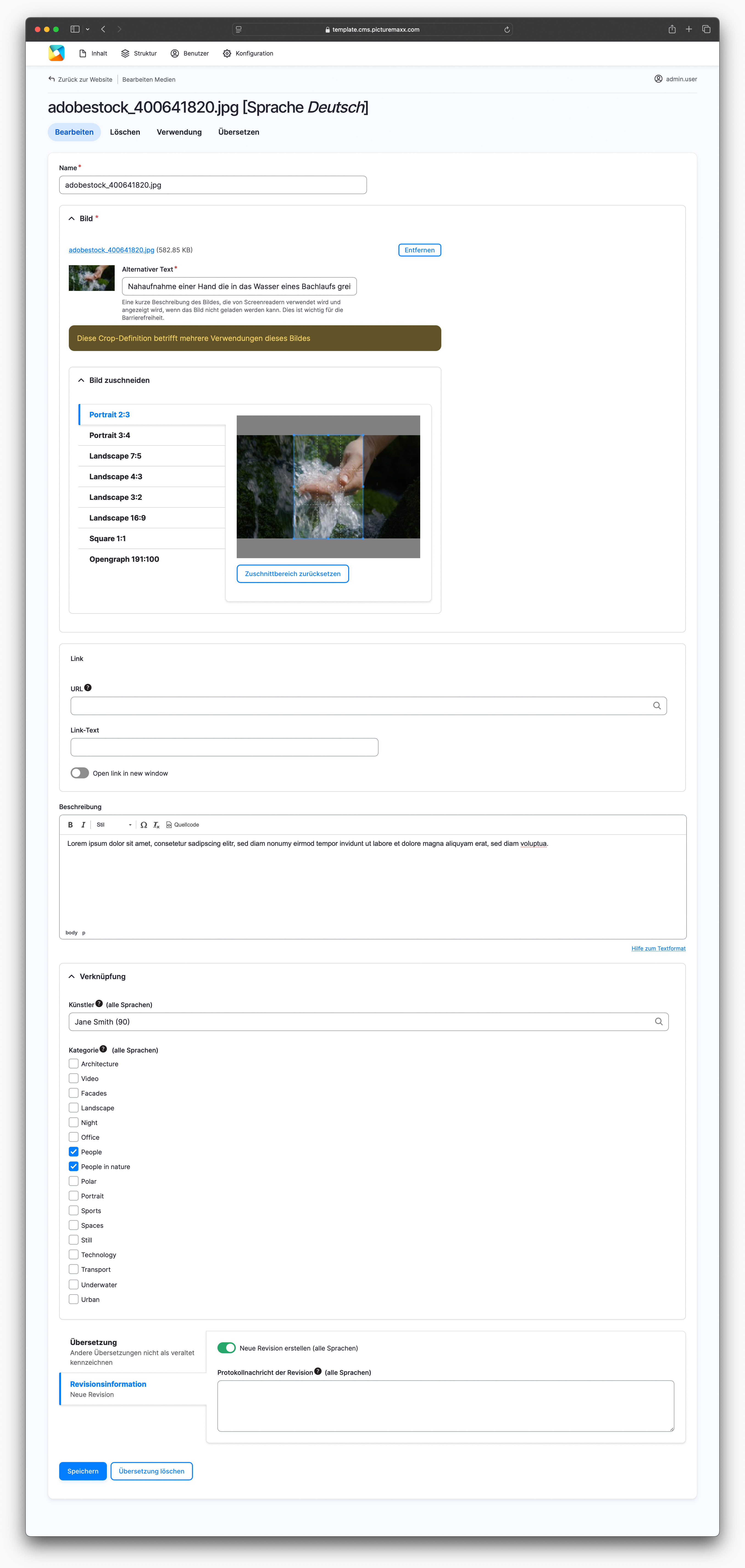Screen dimensions: 745x1568
Task: Click Übersetzung löschen button
Action: pyautogui.click(x=152, y=1471)
